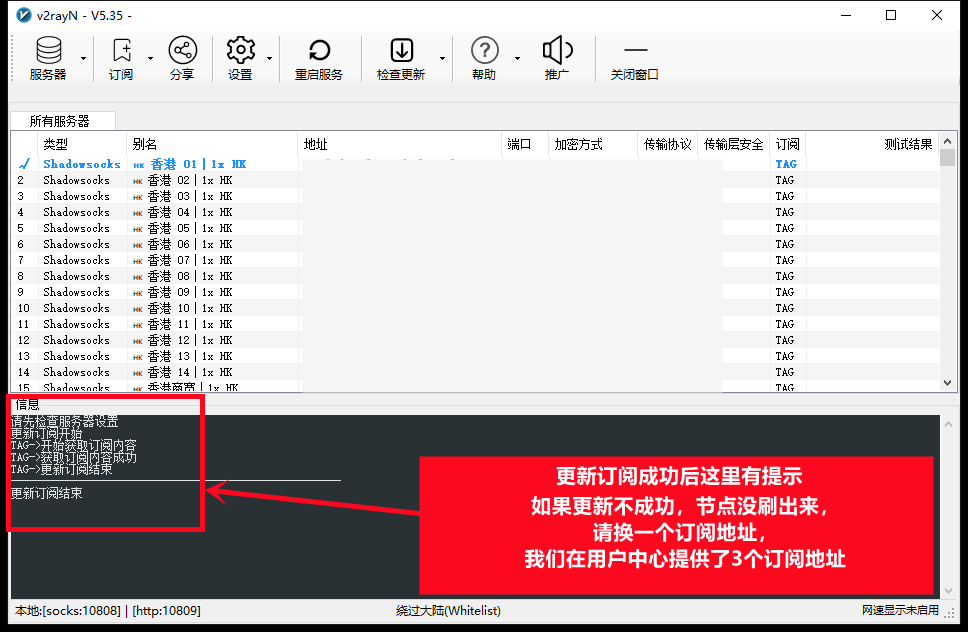
Task: Click server list scrollbar down arrow
Action: coord(948,383)
